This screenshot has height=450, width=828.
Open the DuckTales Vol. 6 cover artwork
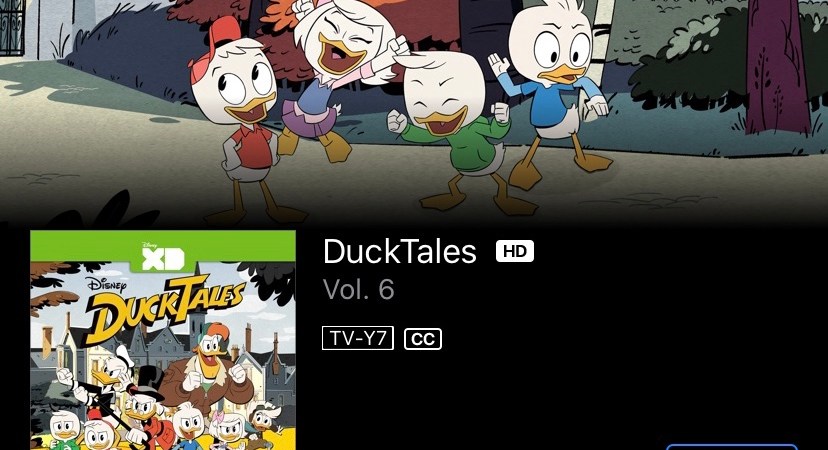(x=163, y=340)
